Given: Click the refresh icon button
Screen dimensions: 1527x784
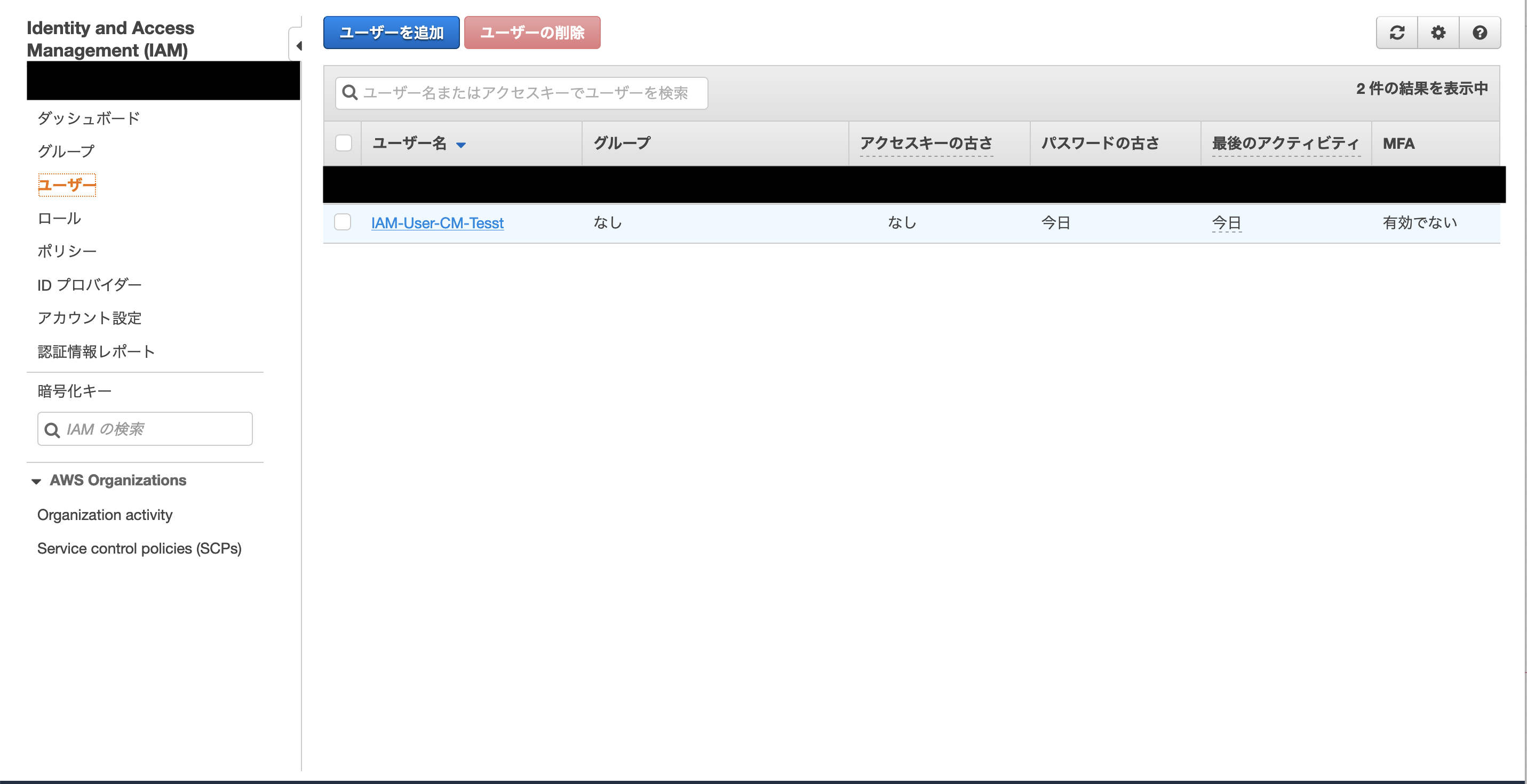Looking at the screenshot, I should click(x=1397, y=33).
